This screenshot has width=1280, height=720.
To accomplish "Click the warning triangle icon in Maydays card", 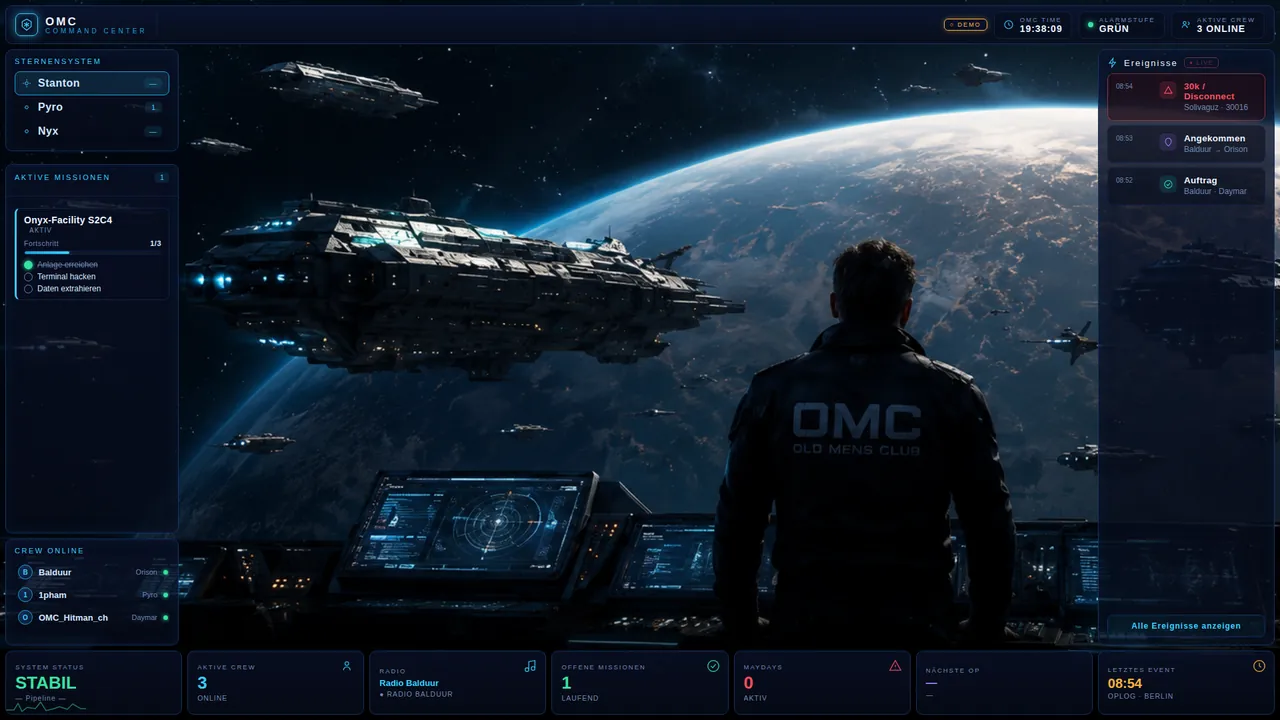I will point(895,665).
